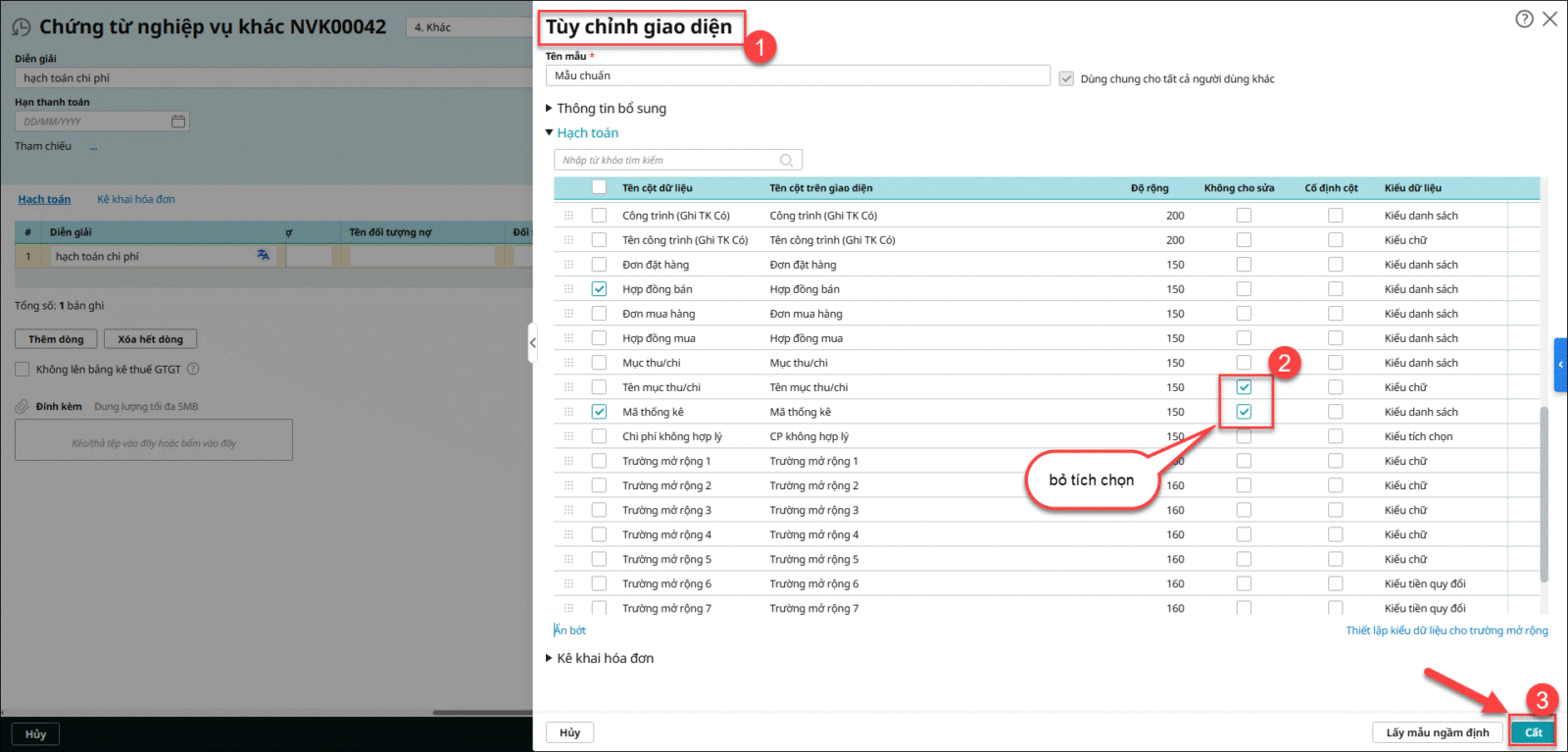Screen dimensions: 1568x752
Task: Open Thiết lập kiểu dữ liệu cho trường mở rộng link
Action: (x=1446, y=630)
